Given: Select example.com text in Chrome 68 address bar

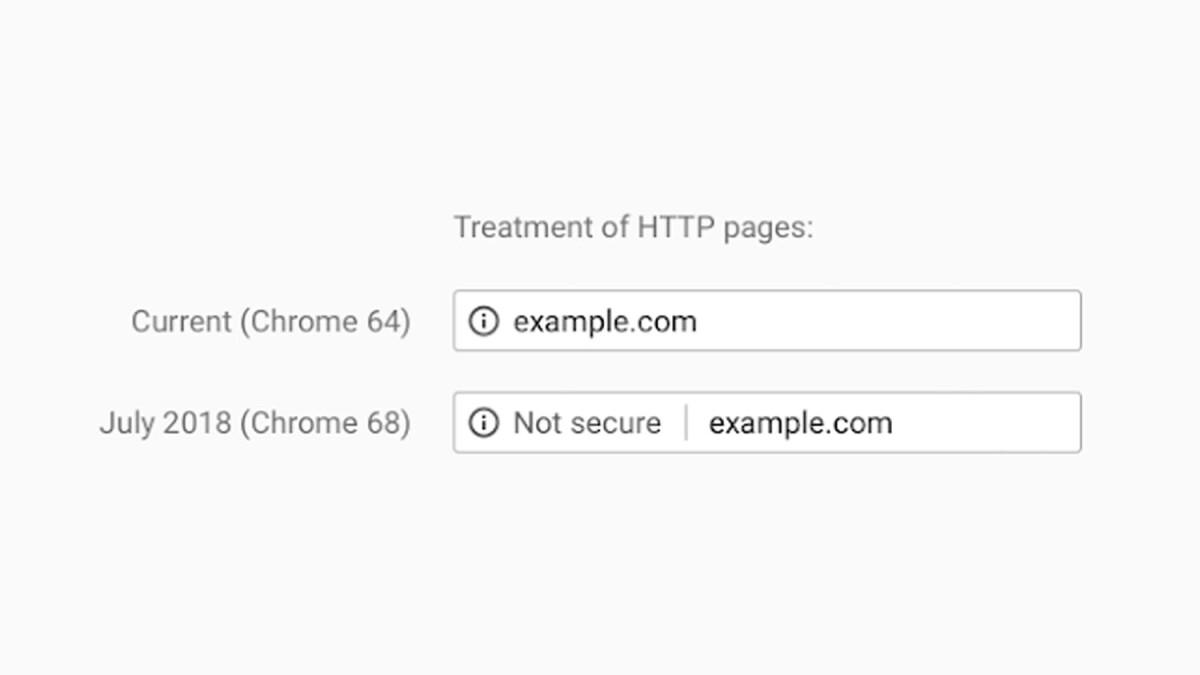Looking at the screenshot, I should (x=800, y=424).
